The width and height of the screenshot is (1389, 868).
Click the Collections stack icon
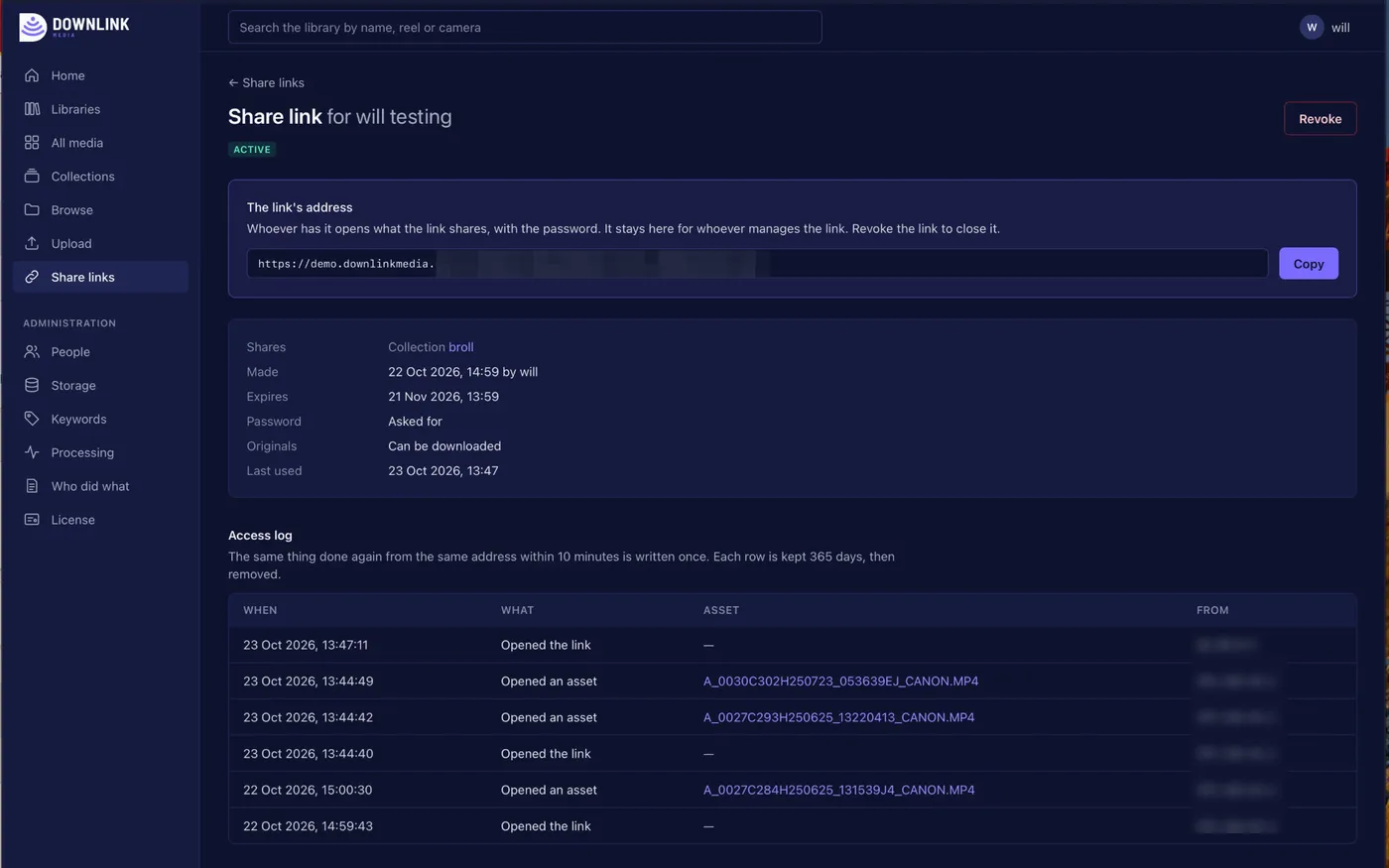[x=32, y=177]
